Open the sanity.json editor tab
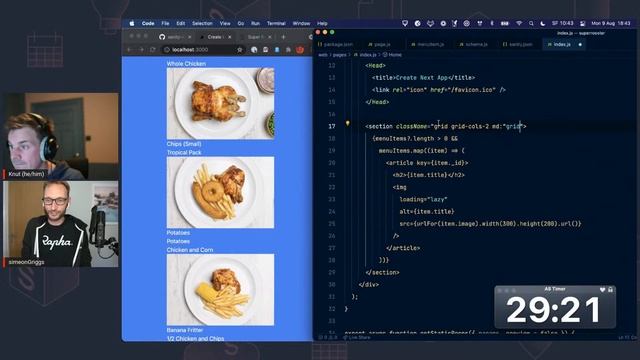This screenshot has width=640, height=360. tap(517, 44)
